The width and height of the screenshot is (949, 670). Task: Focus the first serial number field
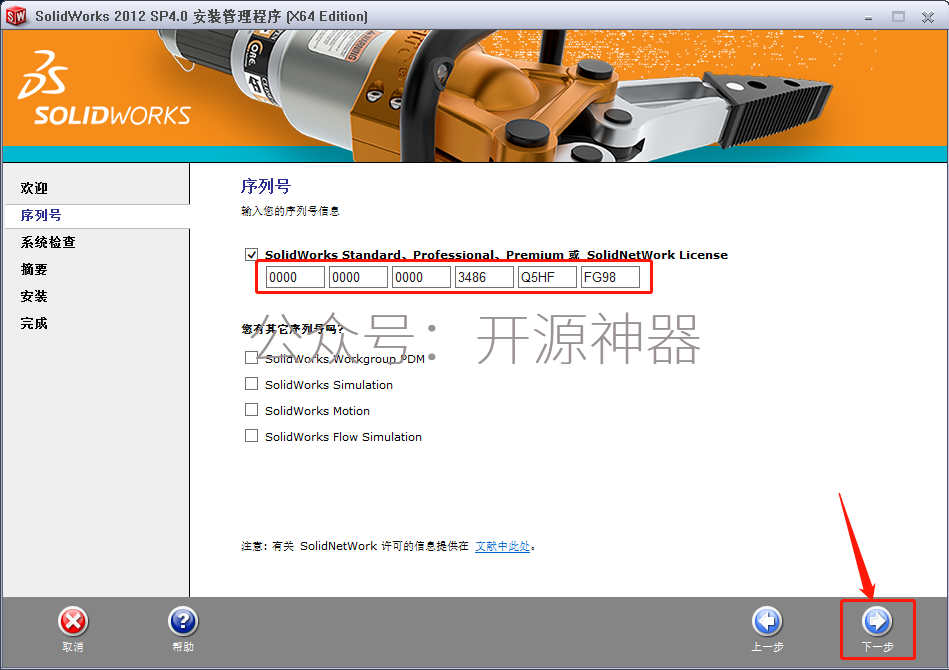295,277
